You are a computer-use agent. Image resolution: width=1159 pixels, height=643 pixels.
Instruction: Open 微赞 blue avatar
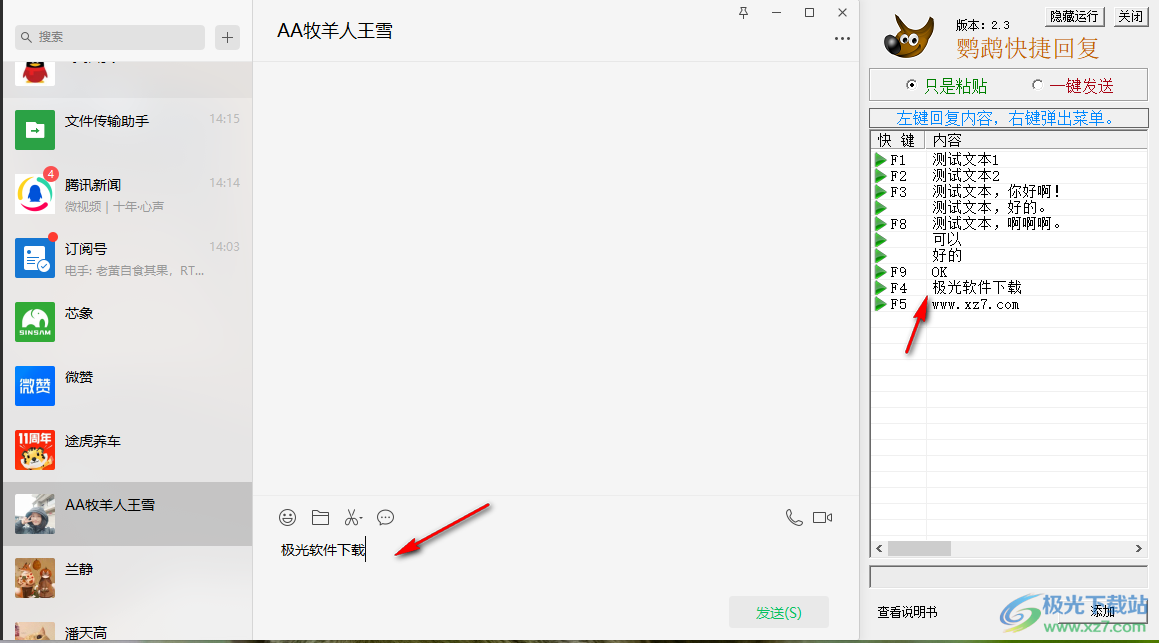pyautogui.click(x=35, y=386)
